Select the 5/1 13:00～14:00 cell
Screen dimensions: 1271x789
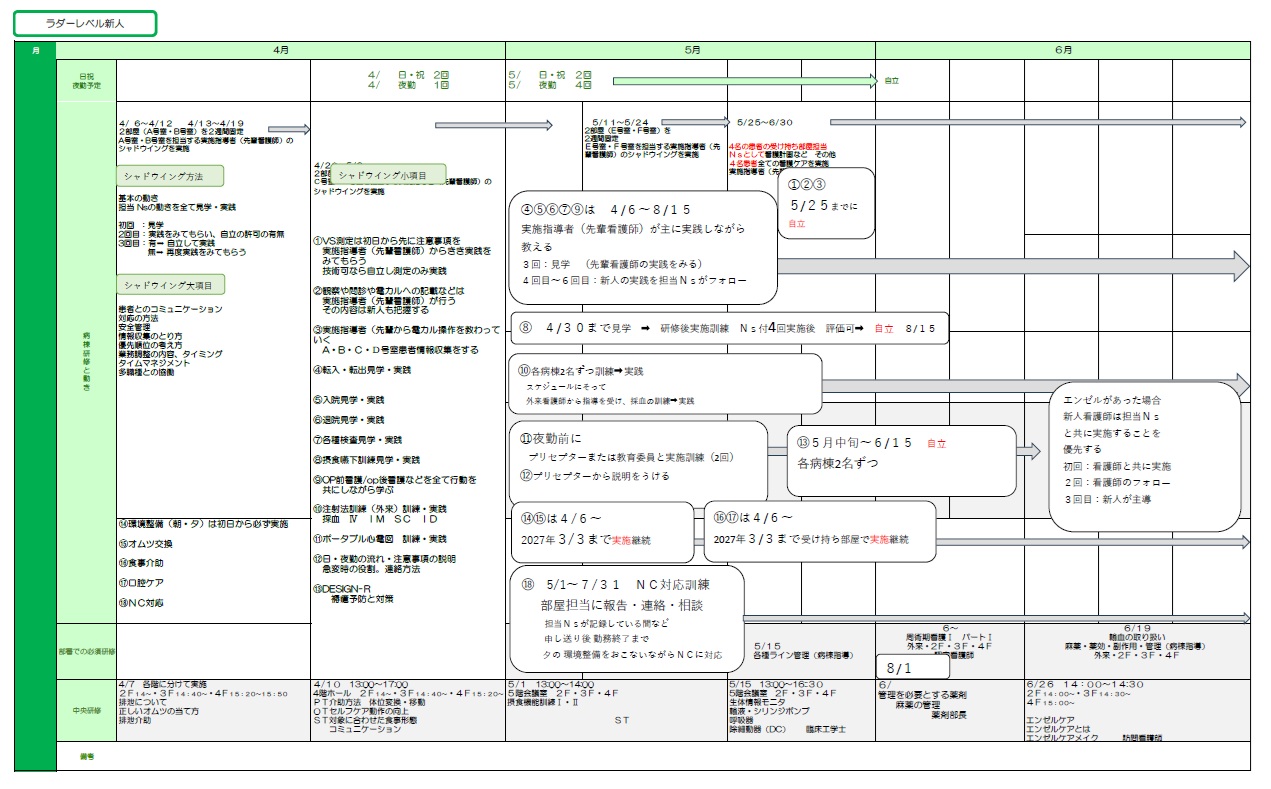point(616,710)
